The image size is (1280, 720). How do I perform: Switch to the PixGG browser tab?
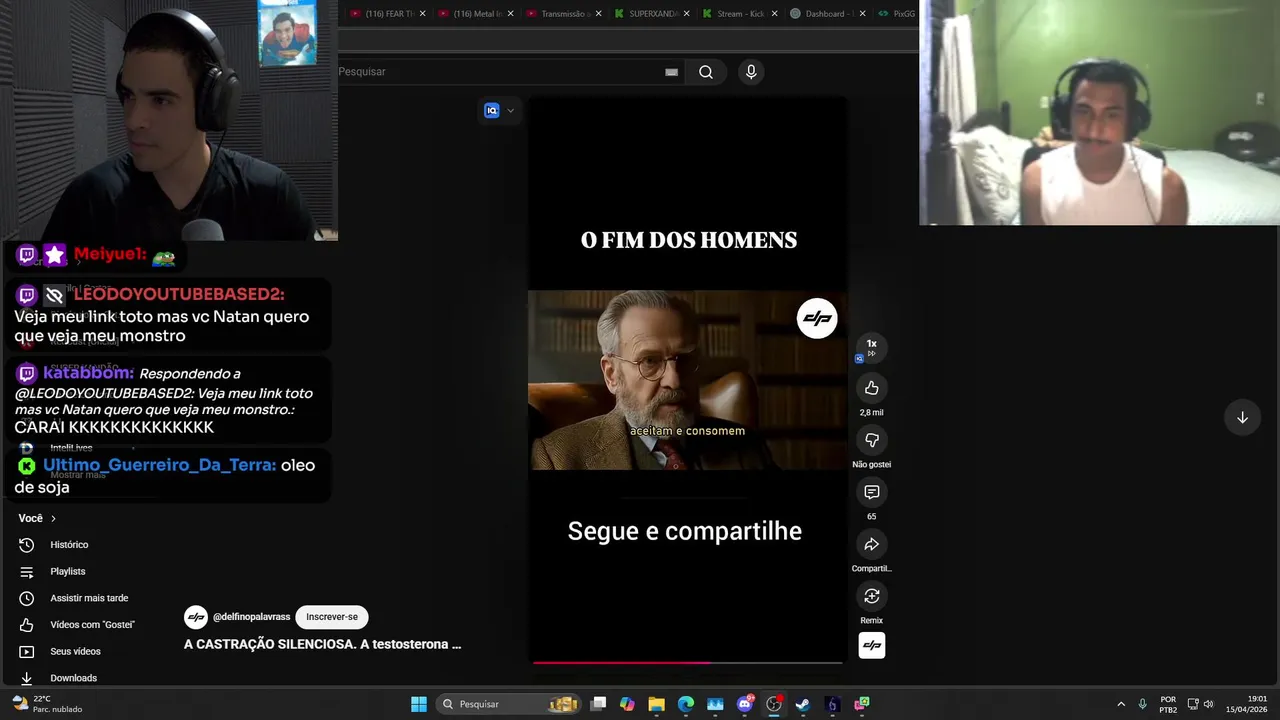896,14
